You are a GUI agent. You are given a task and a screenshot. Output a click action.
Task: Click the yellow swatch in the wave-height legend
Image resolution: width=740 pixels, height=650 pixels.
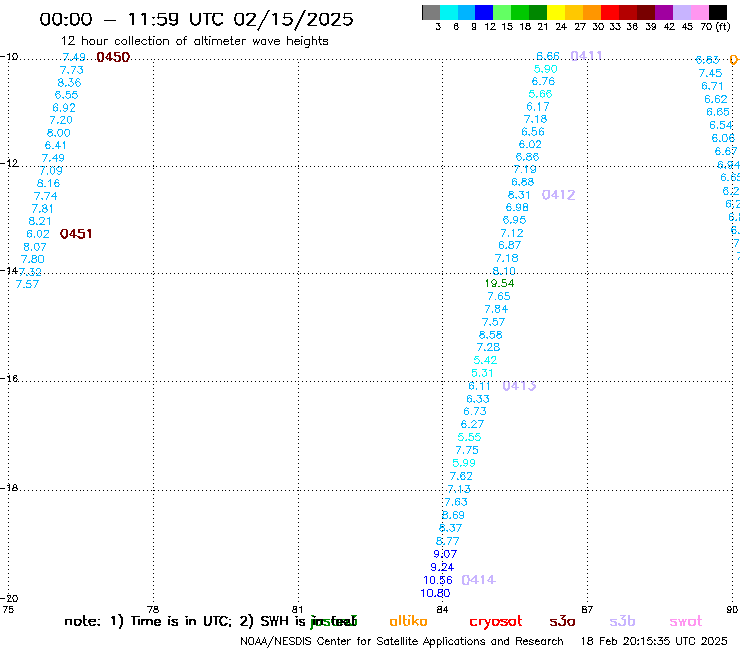(556, 12)
